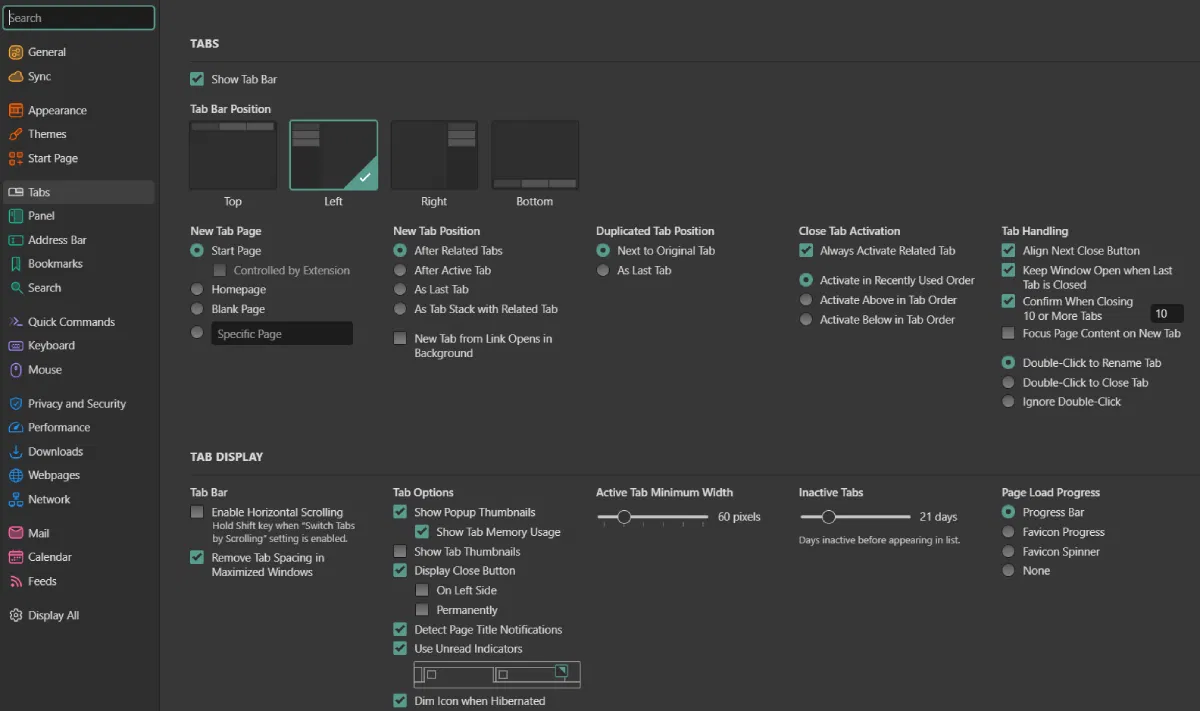Open the Sync settings icon in sidebar

[16, 77]
